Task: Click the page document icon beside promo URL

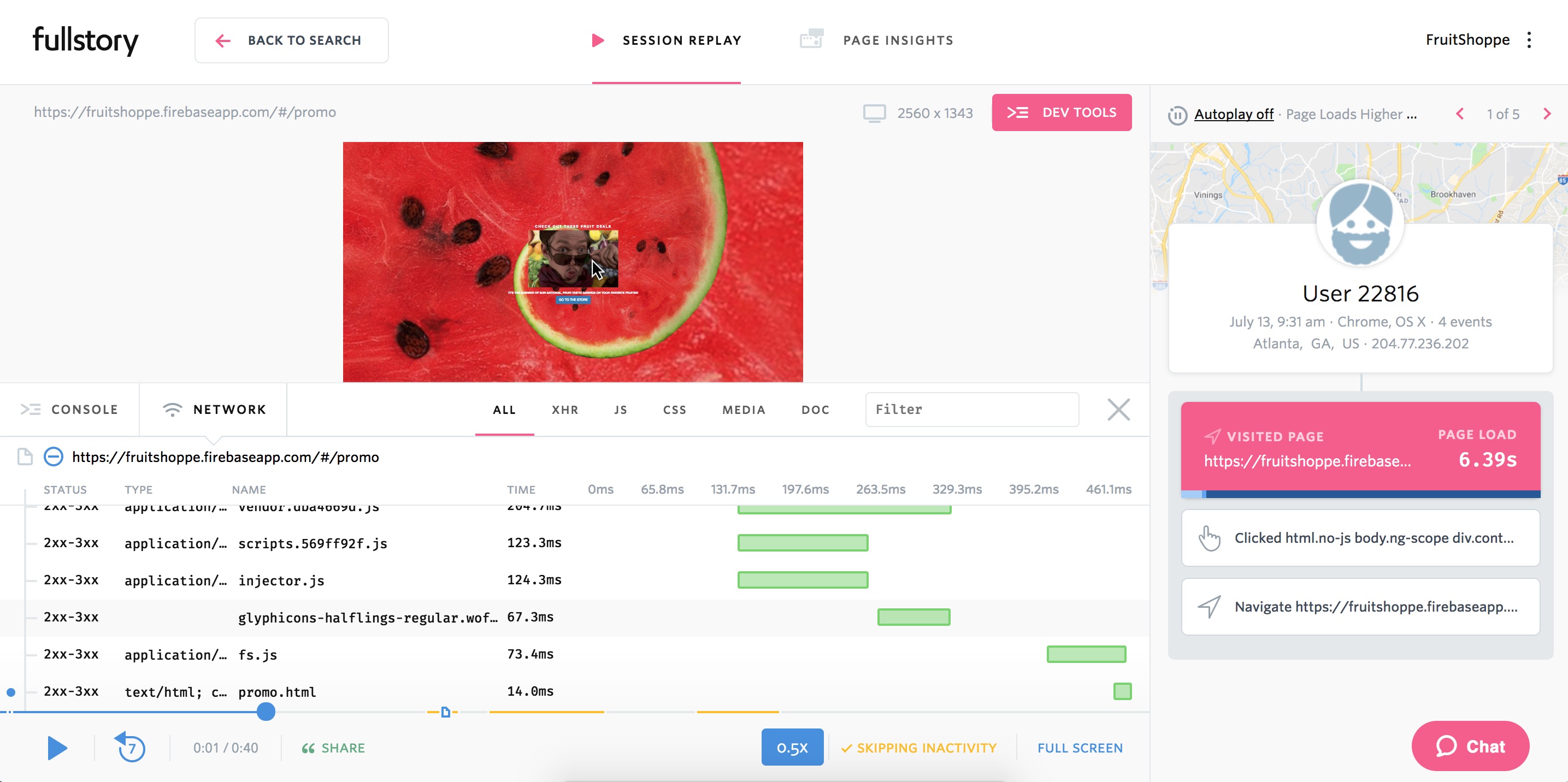Action: coord(25,457)
